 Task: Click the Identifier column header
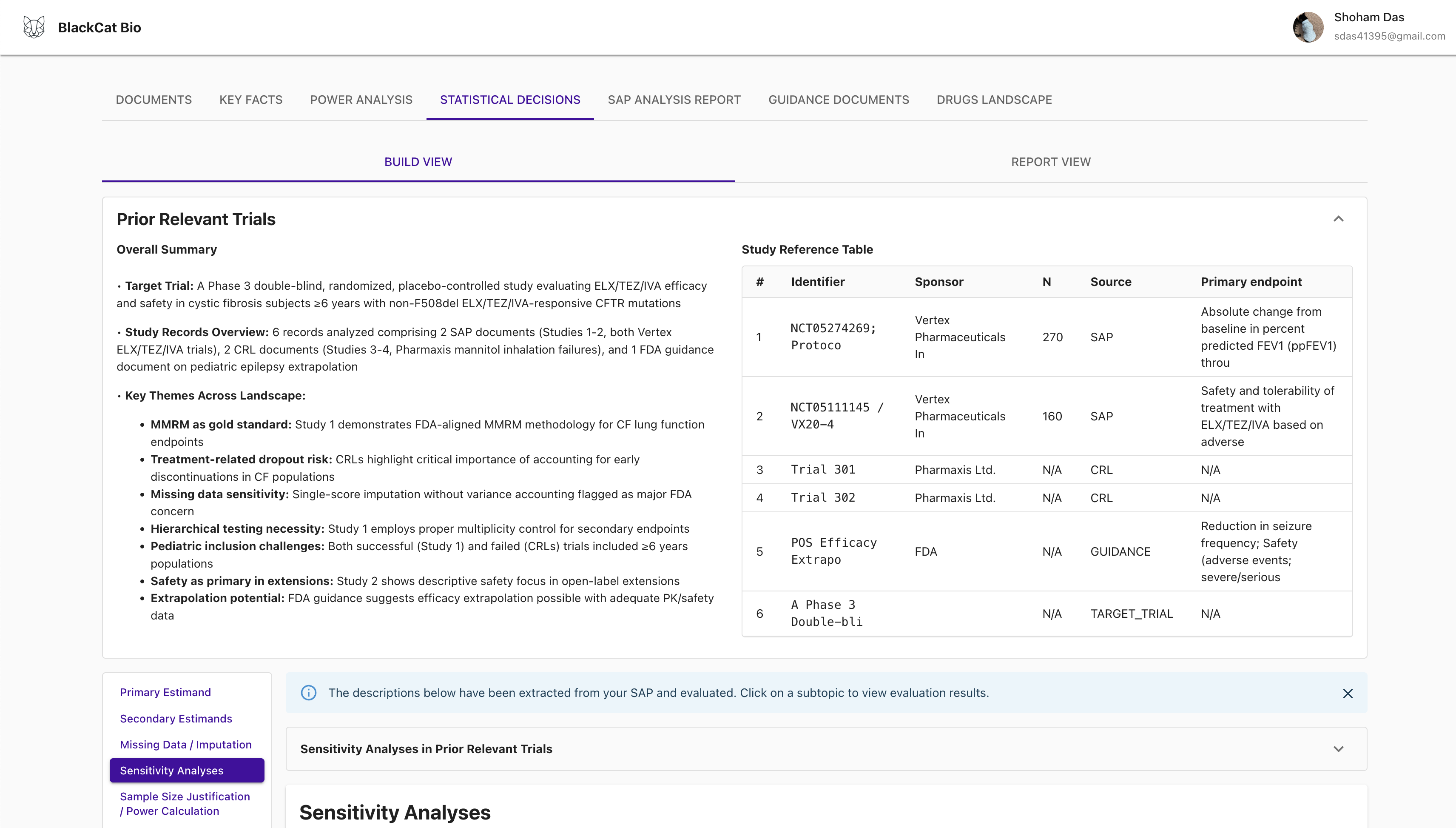[818, 282]
